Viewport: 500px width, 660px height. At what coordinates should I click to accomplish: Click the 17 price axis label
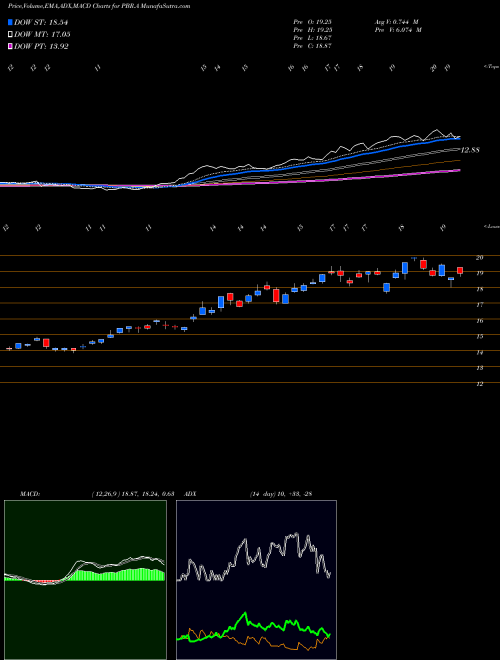(479, 305)
